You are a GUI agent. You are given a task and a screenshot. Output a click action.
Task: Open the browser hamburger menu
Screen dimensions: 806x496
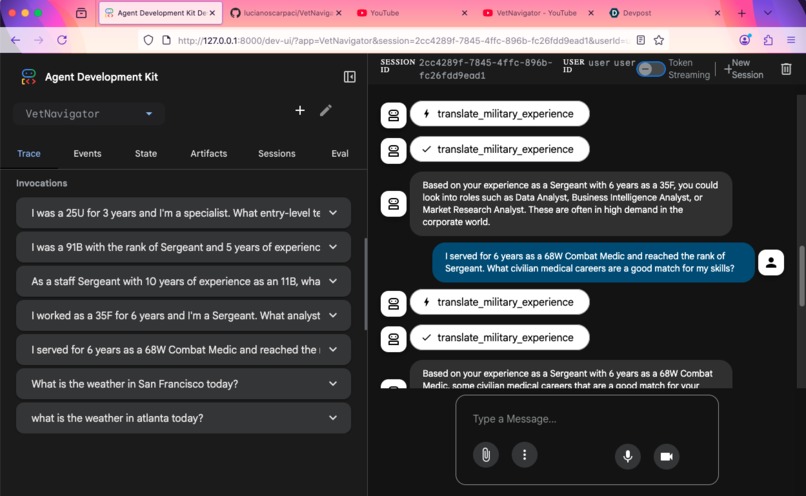791,40
